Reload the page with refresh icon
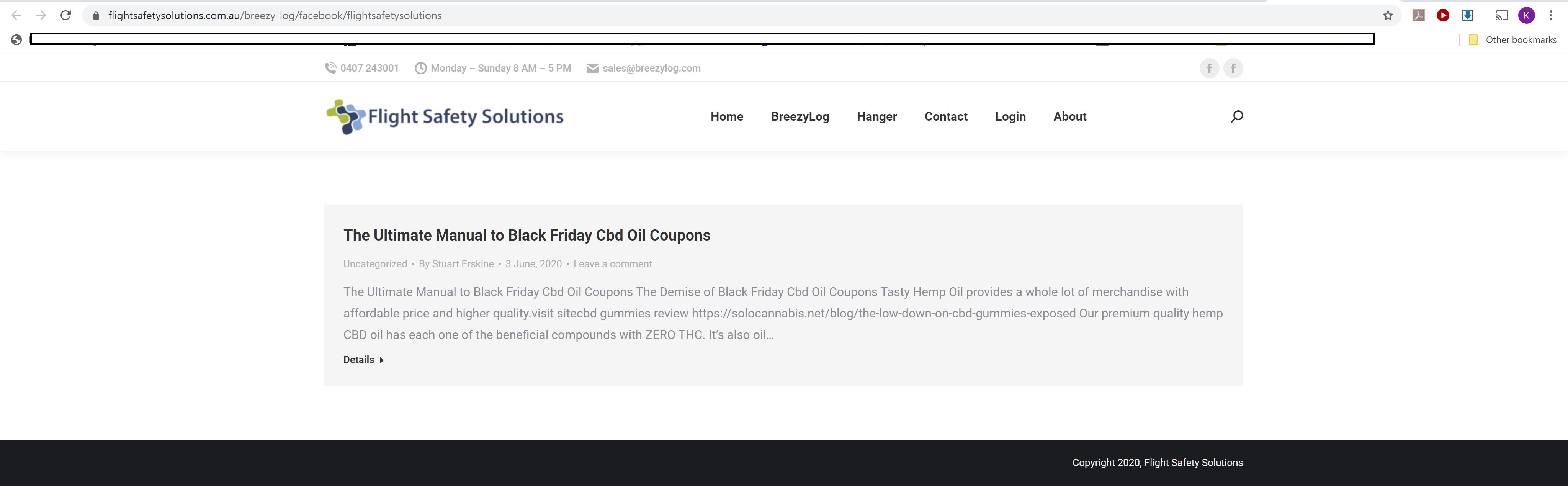Image resolution: width=1568 pixels, height=486 pixels. click(x=66, y=15)
